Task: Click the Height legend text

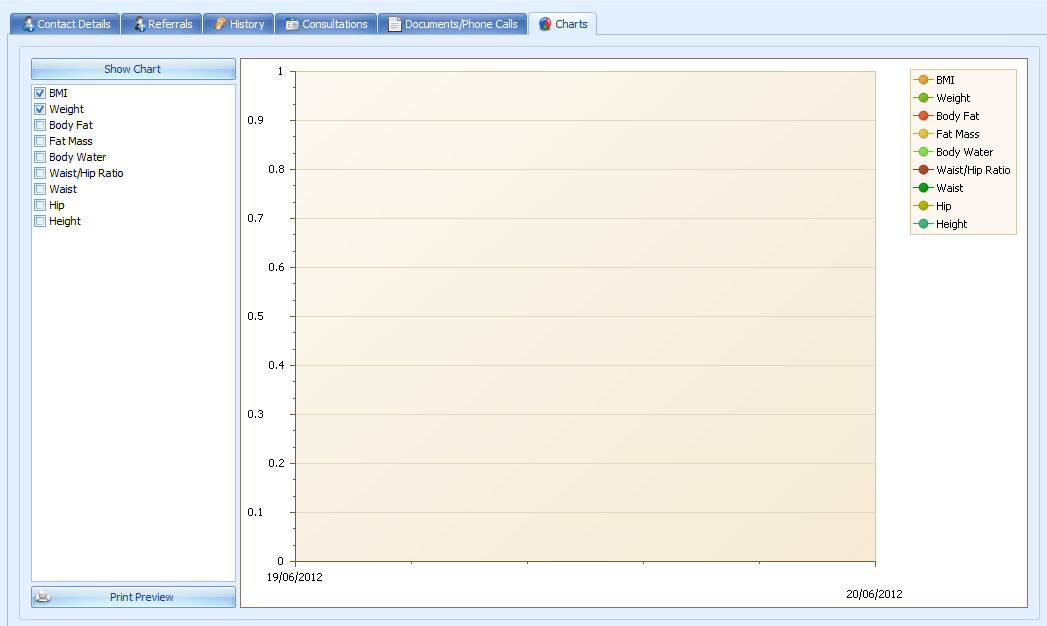Action: pos(952,224)
